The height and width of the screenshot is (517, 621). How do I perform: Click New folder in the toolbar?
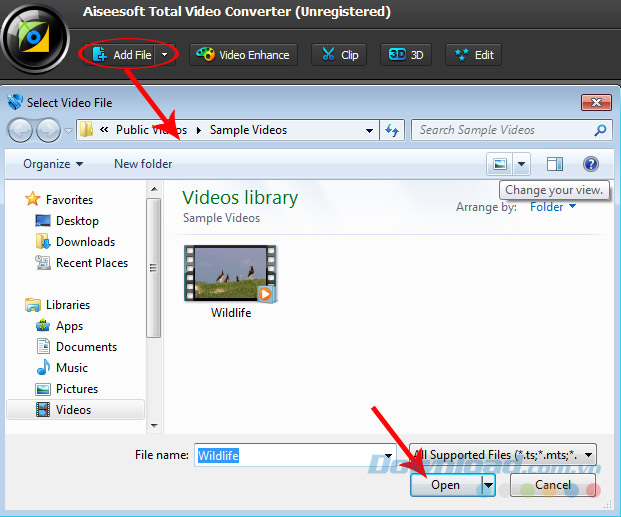[x=143, y=164]
